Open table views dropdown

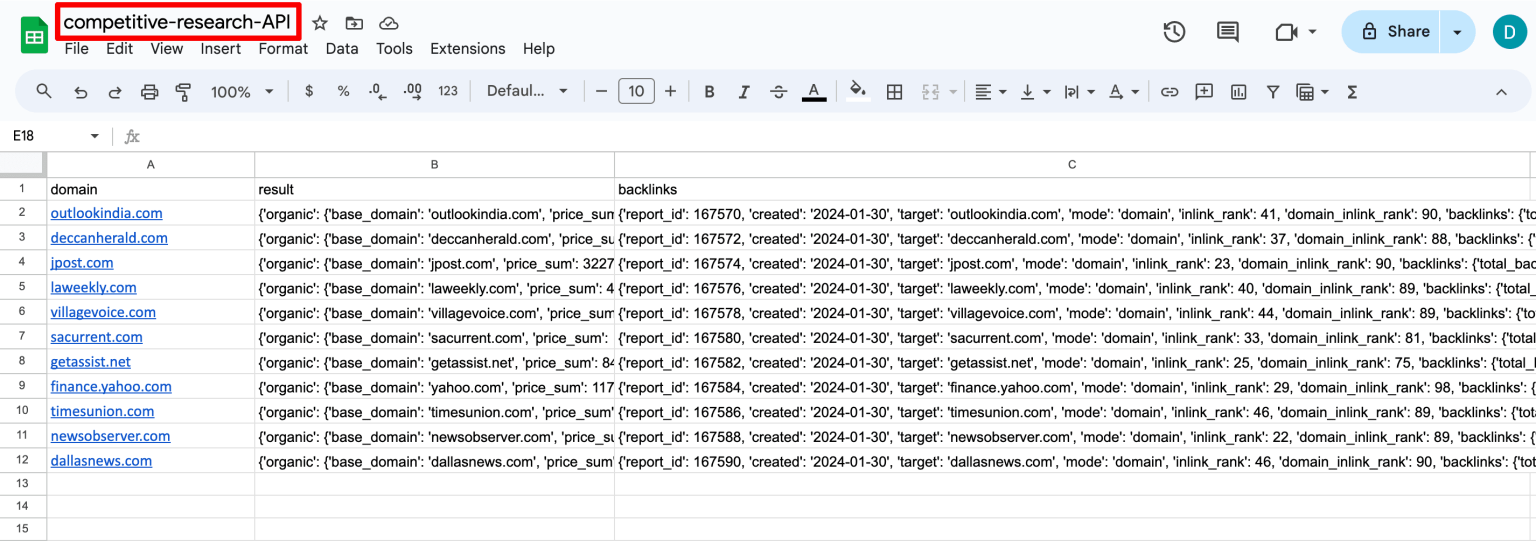point(1312,92)
